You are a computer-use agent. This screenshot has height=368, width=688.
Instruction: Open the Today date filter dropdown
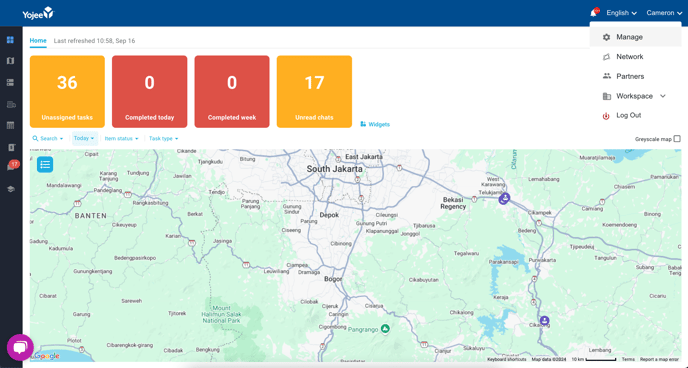click(84, 138)
